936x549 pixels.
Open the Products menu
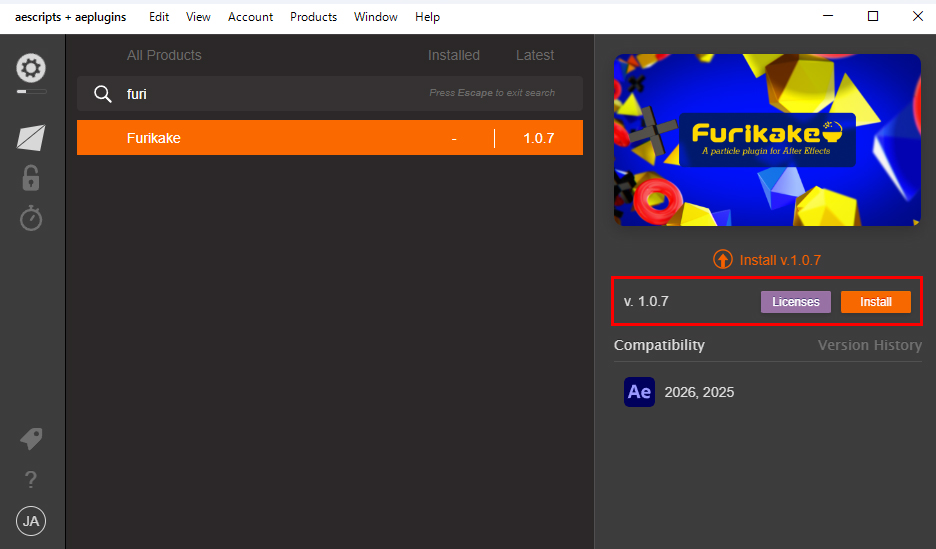click(x=313, y=17)
